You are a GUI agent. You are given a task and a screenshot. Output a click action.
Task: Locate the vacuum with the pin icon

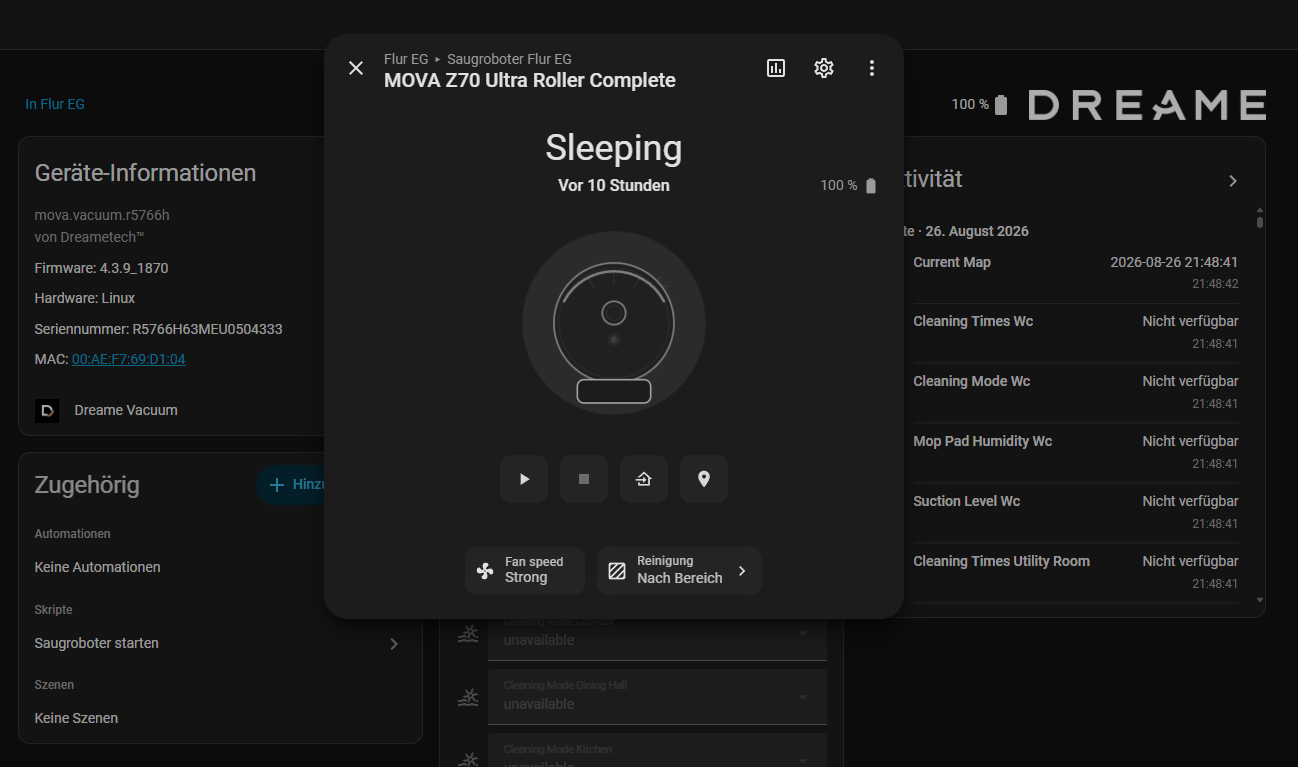tap(704, 479)
